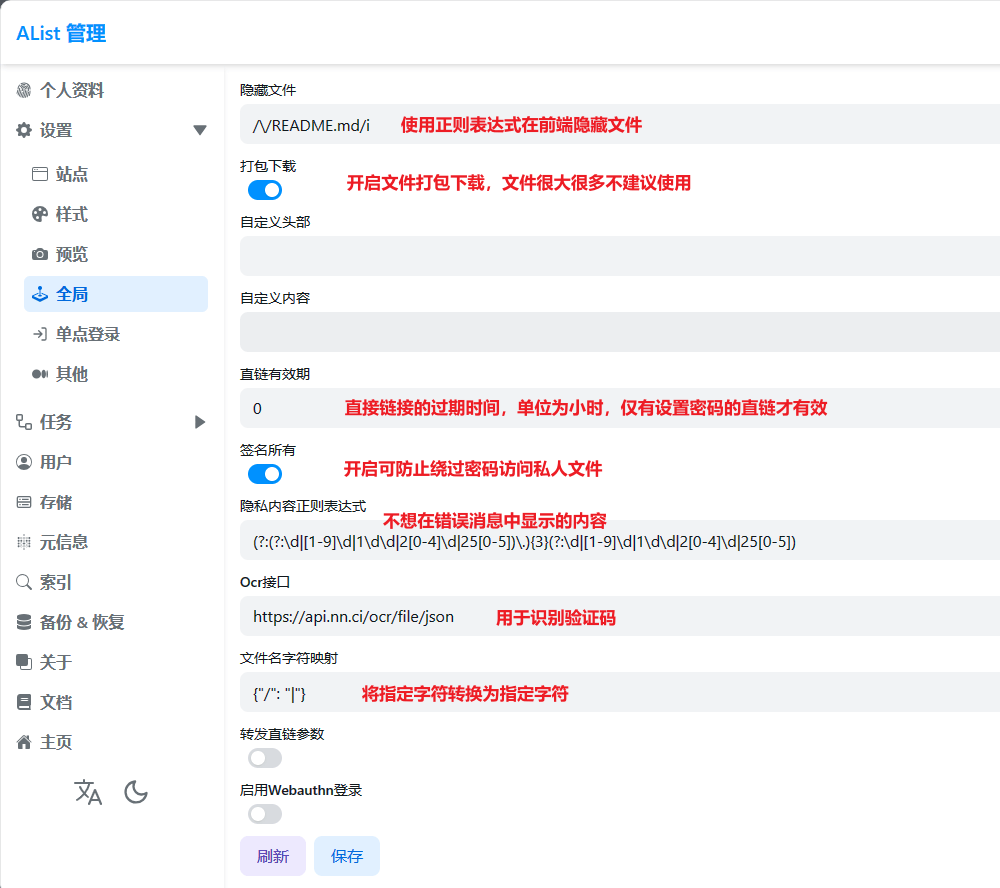Enable the 启用Webauthn登录 switch
This screenshot has width=1000, height=888.
pyautogui.click(x=265, y=814)
